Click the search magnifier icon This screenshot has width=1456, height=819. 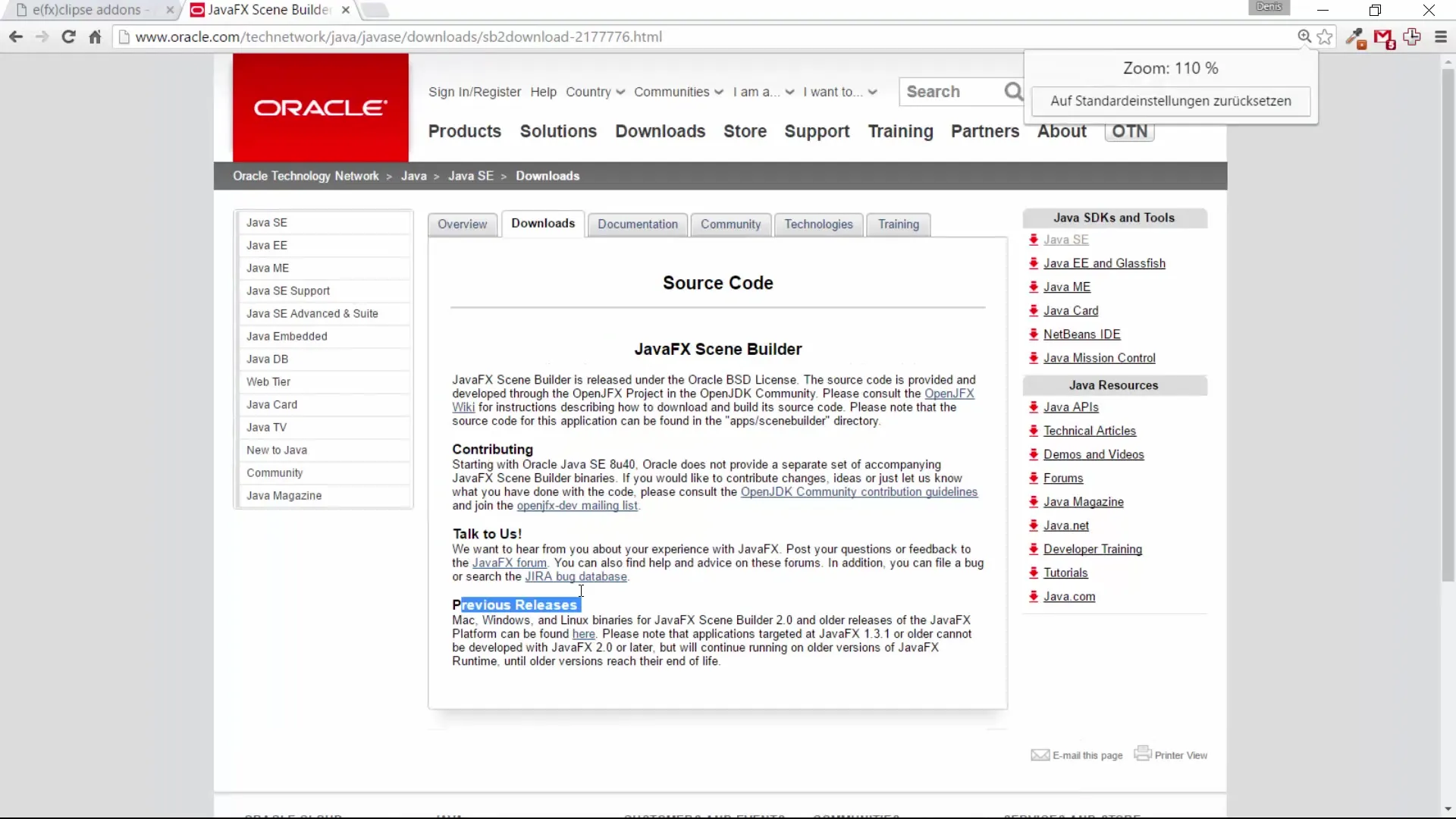click(1012, 92)
